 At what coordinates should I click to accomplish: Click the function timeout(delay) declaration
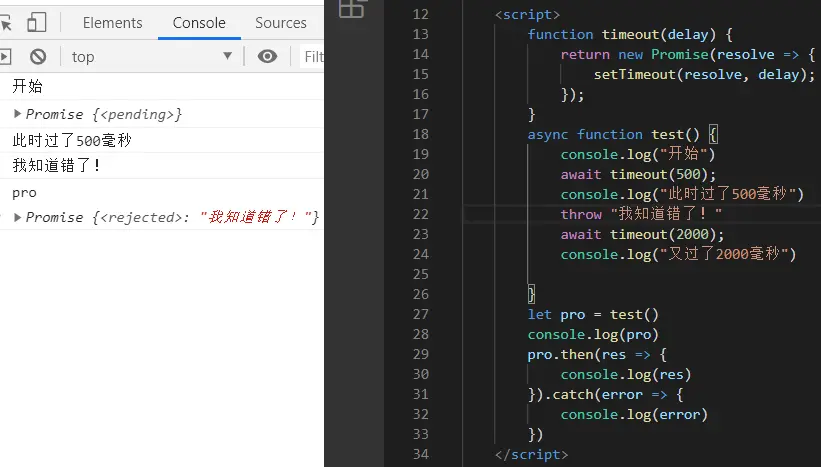(x=630, y=35)
